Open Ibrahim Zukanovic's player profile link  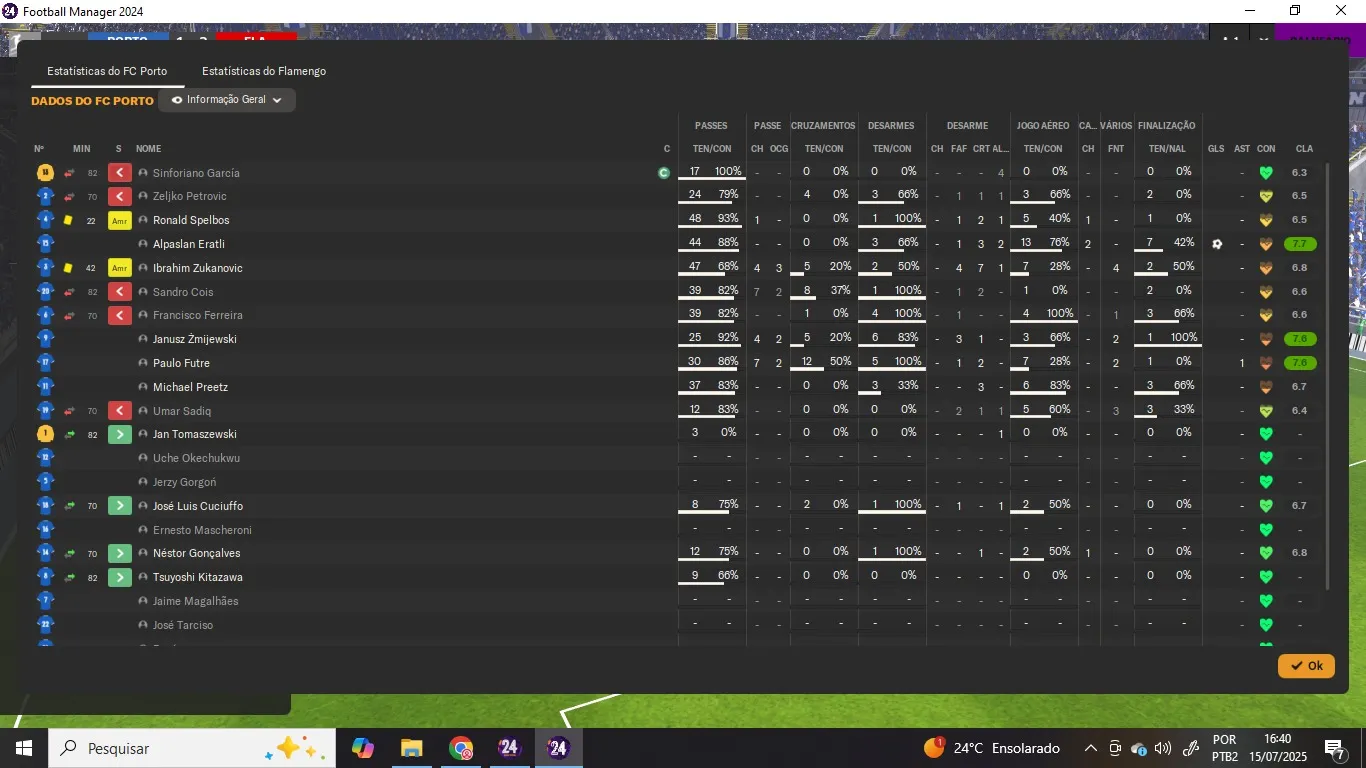[198, 268]
